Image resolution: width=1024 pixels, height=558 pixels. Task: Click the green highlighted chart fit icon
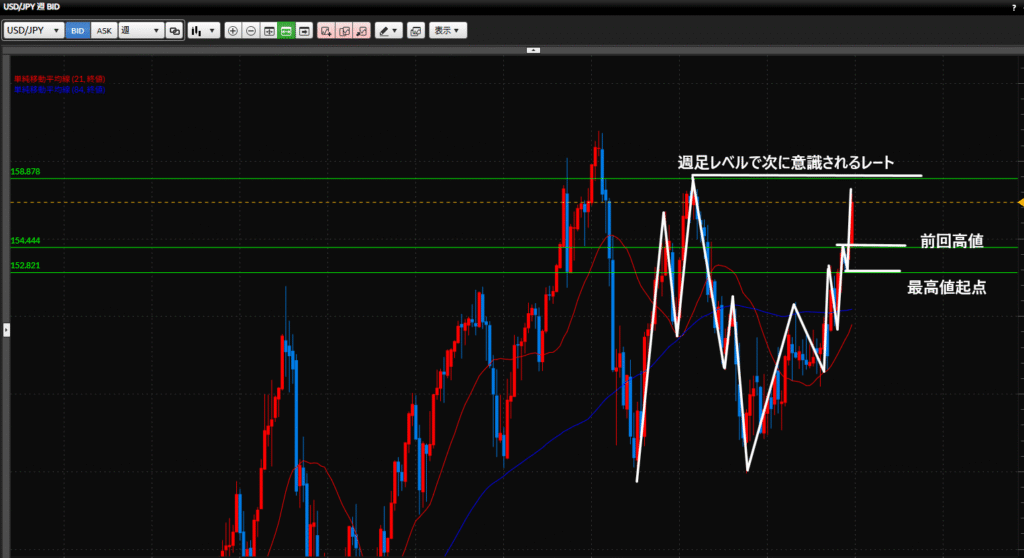point(286,31)
